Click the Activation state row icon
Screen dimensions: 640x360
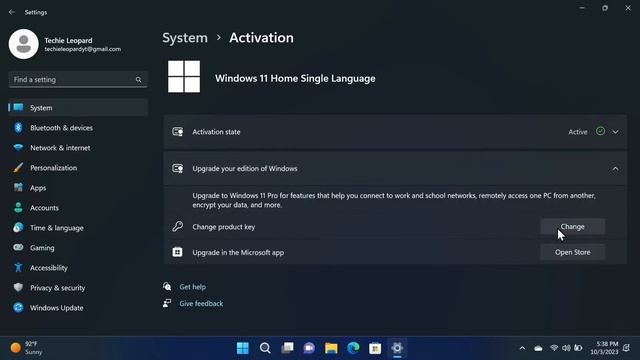click(178, 132)
